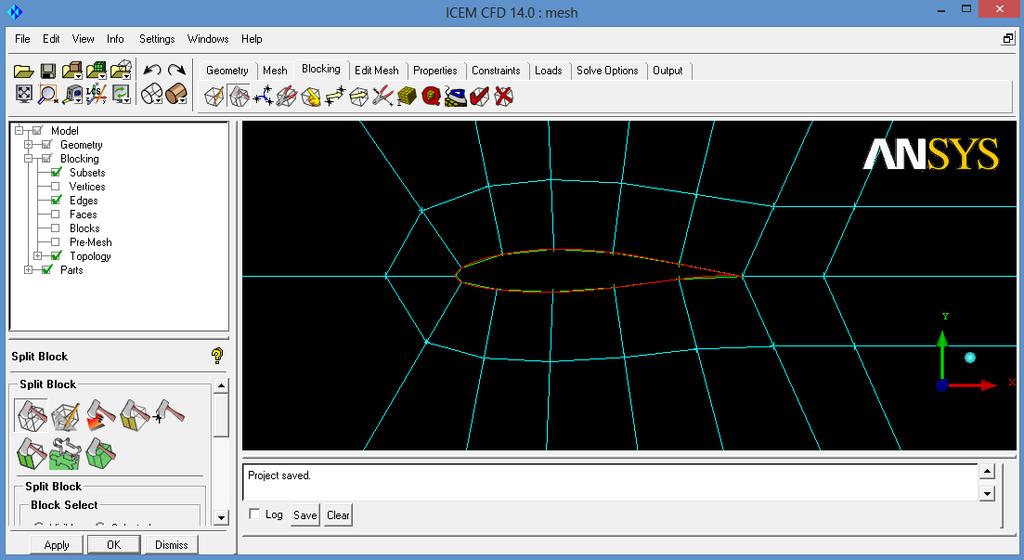Viewport: 1024px width, 560px height.
Task: Open the Windows menu
Action: click(x=208, y=39)
